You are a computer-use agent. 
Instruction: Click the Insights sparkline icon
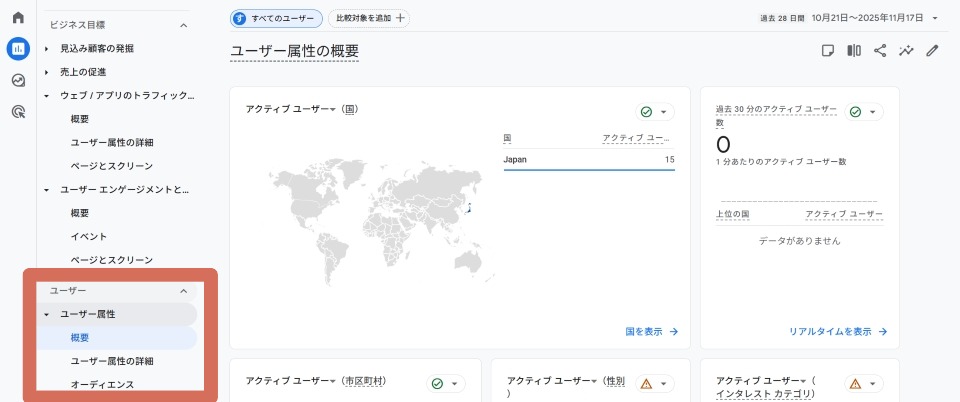coord(907,50)
